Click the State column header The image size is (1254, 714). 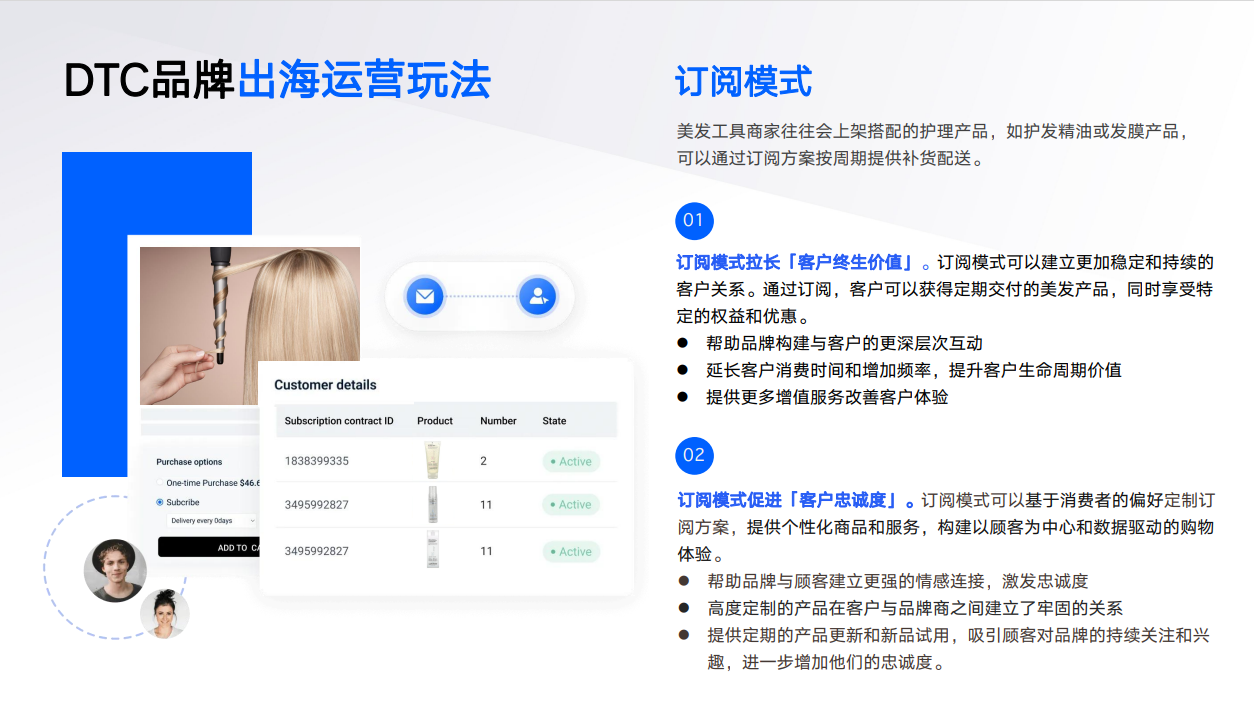(554, 421)
